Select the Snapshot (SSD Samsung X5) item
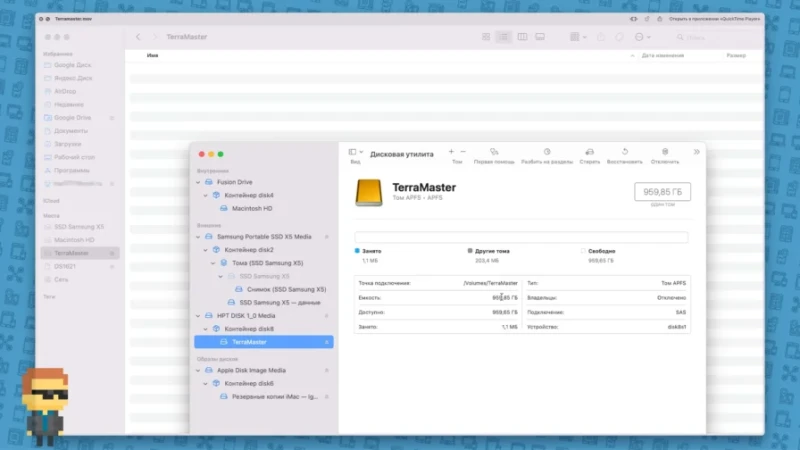 [x=286, y=289]
